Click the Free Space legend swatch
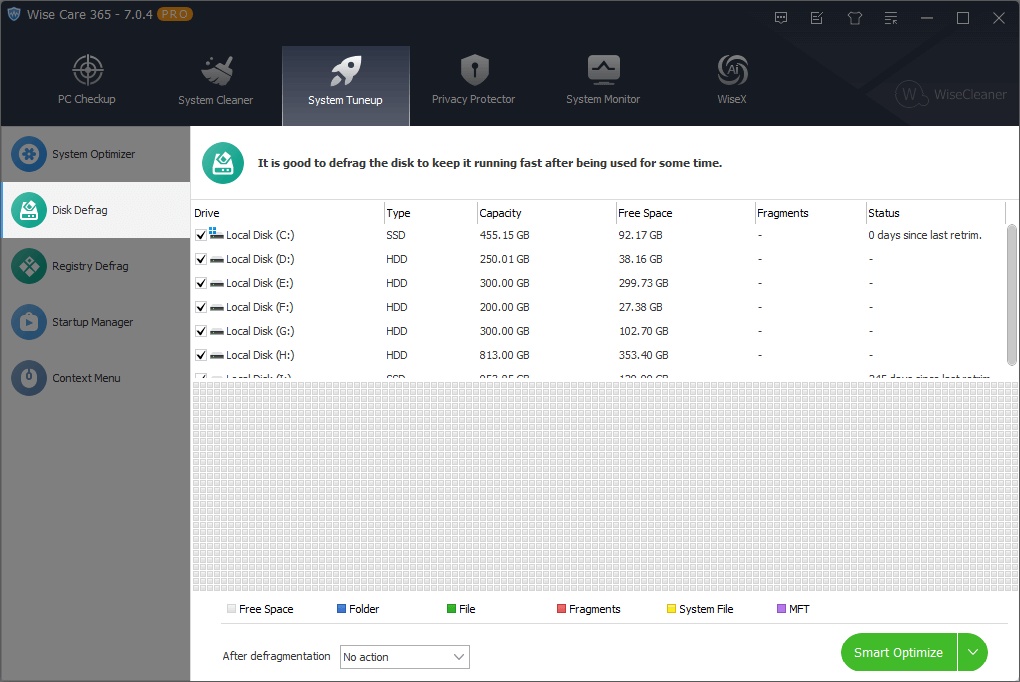1020x682 pixels. click(x=231, y=608)
